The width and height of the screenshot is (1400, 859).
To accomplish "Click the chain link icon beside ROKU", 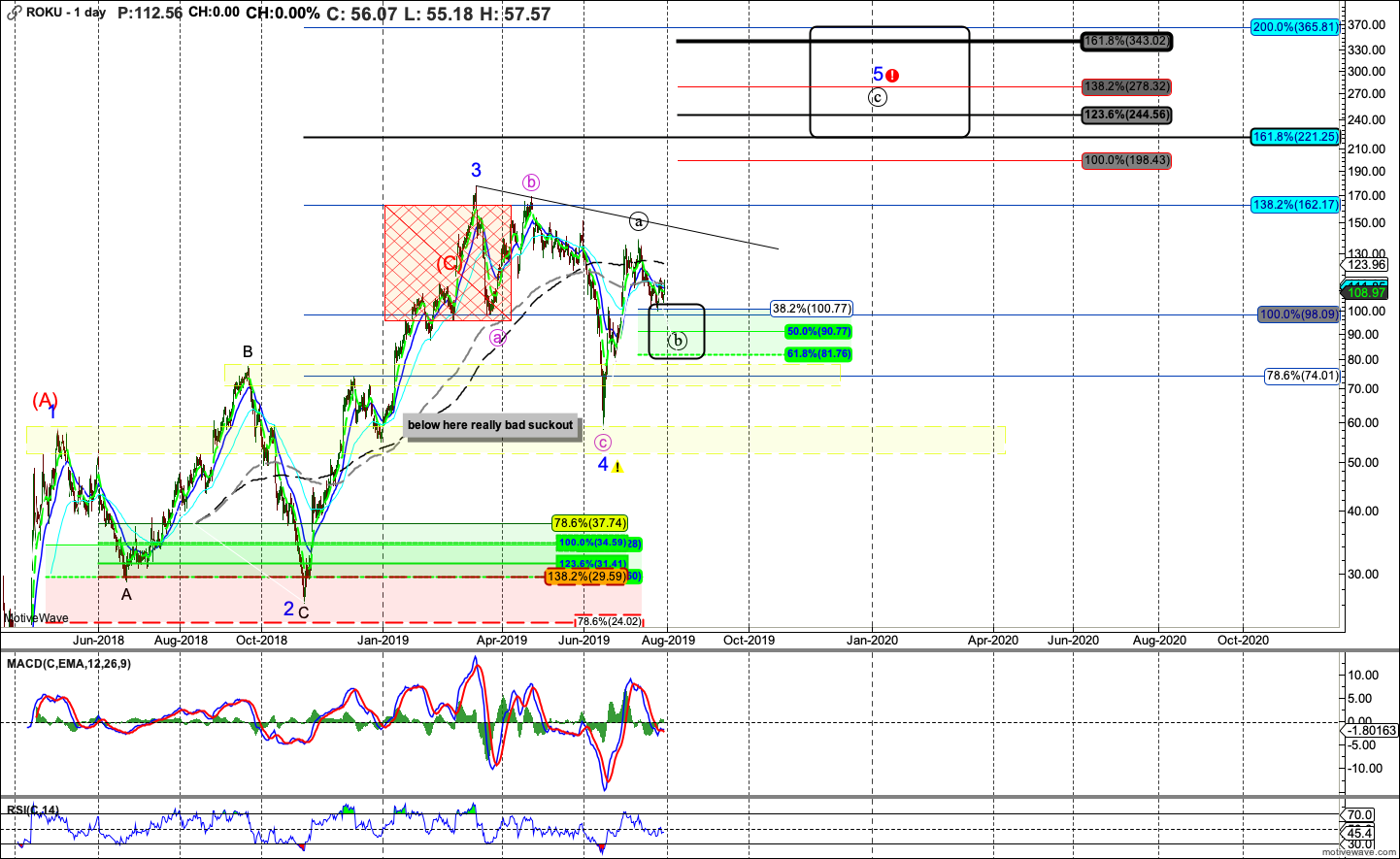I will coord(14,13).
